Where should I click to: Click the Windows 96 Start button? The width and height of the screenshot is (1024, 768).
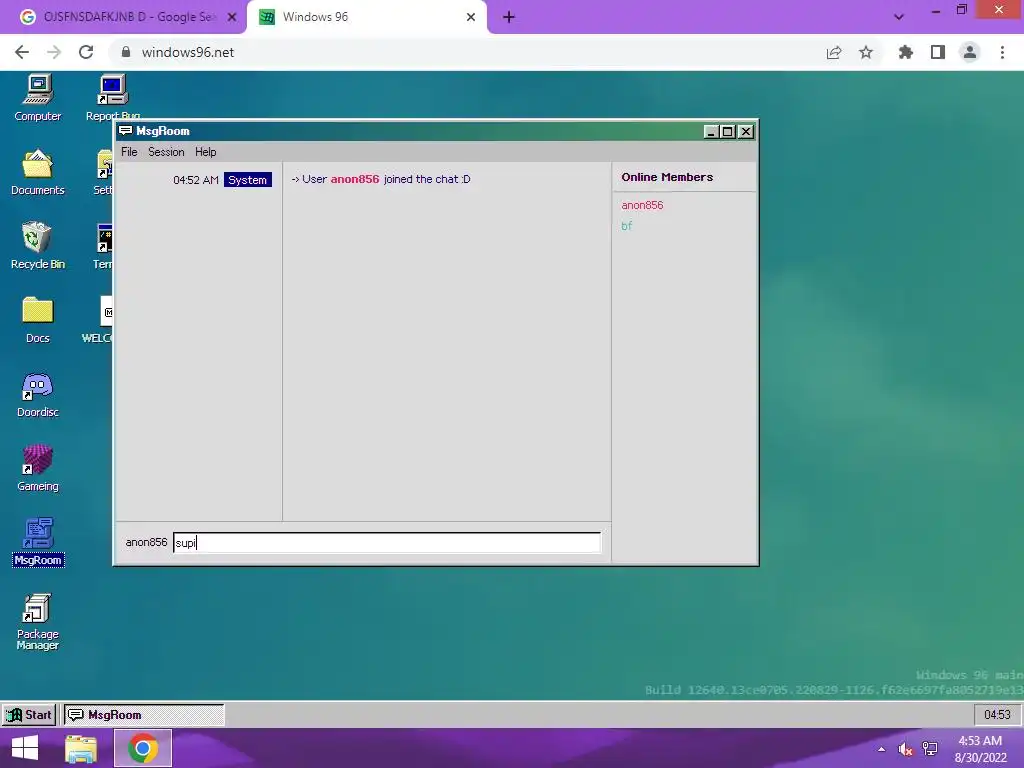(29, 714)
